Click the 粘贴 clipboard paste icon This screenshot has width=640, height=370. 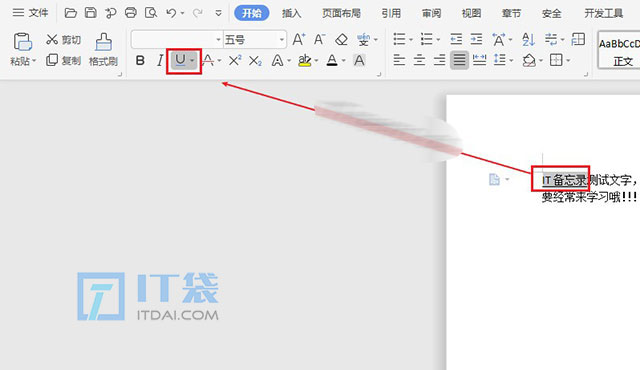[22, 42]
